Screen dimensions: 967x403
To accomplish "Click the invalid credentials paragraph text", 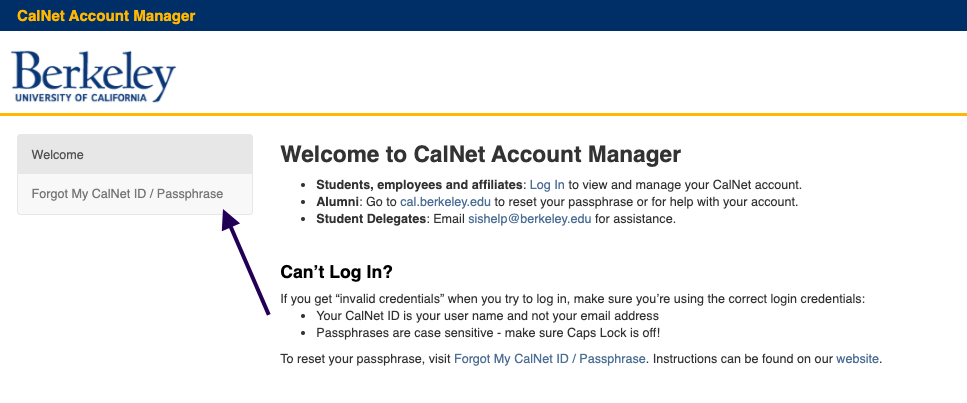I will tap(573, 299).
